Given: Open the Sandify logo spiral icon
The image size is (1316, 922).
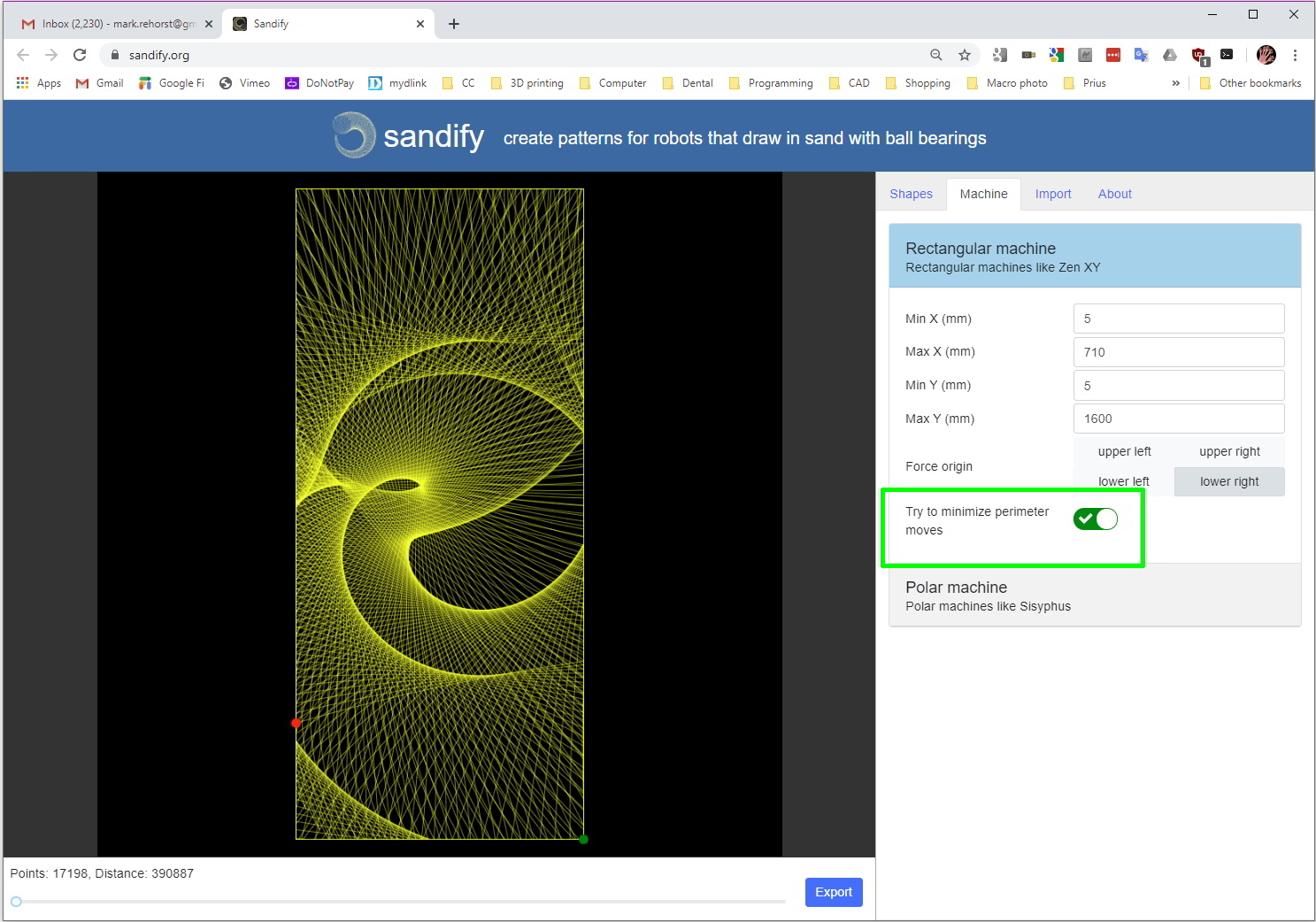Looking at the screenshot, I should 352,135.
